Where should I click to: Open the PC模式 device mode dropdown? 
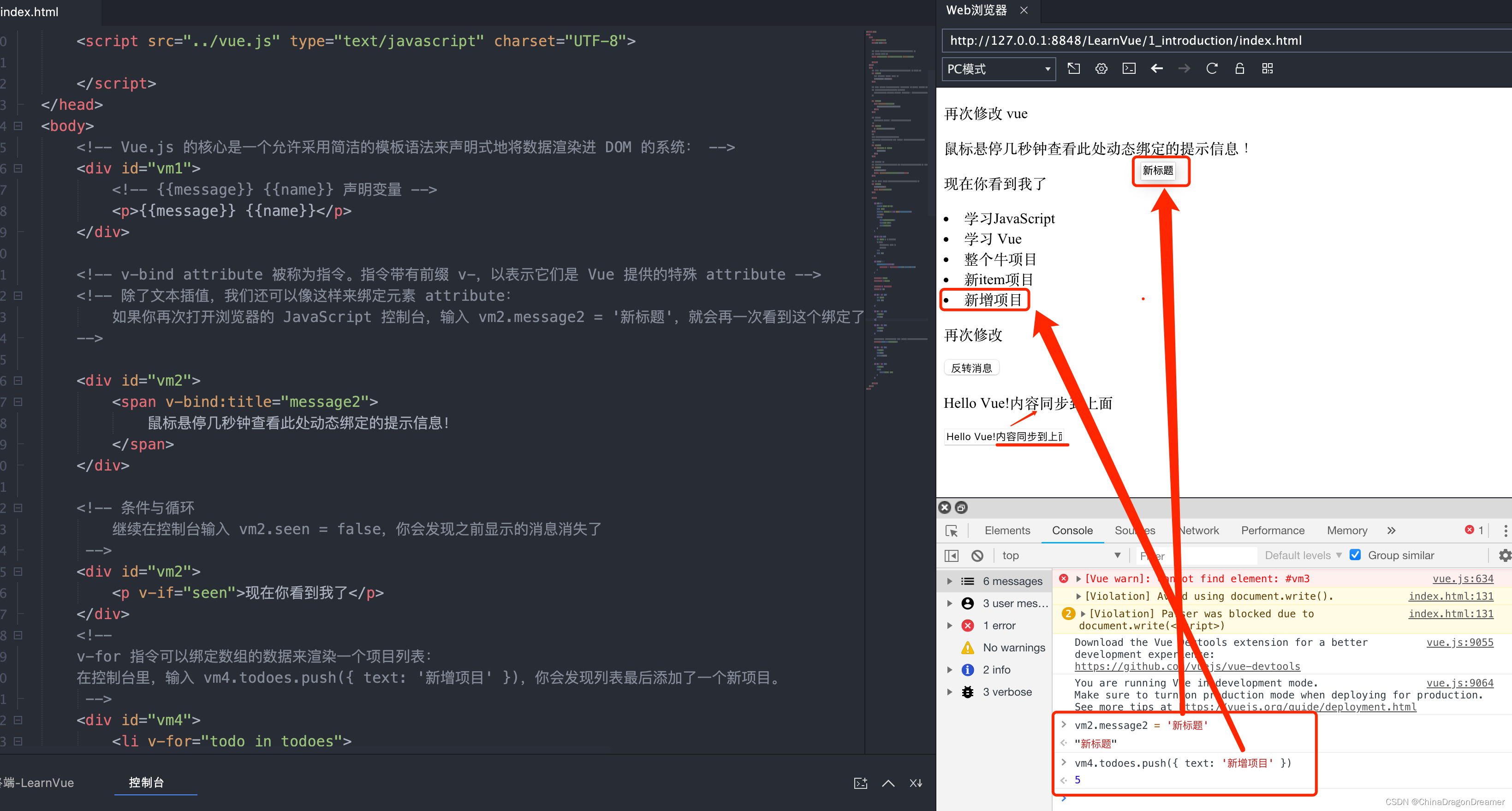coord(999,69)
